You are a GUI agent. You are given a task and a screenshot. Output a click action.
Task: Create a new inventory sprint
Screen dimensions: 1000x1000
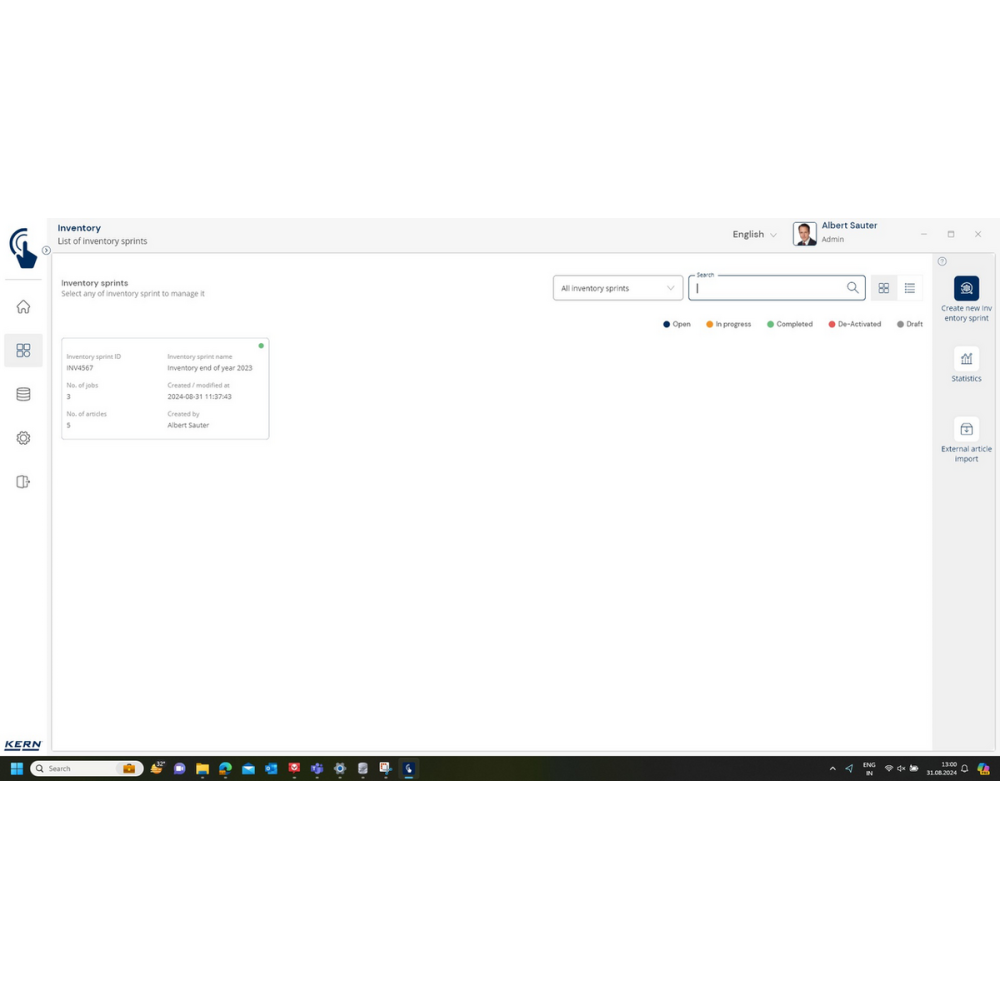pyautogui.click(x=966, y=289)
